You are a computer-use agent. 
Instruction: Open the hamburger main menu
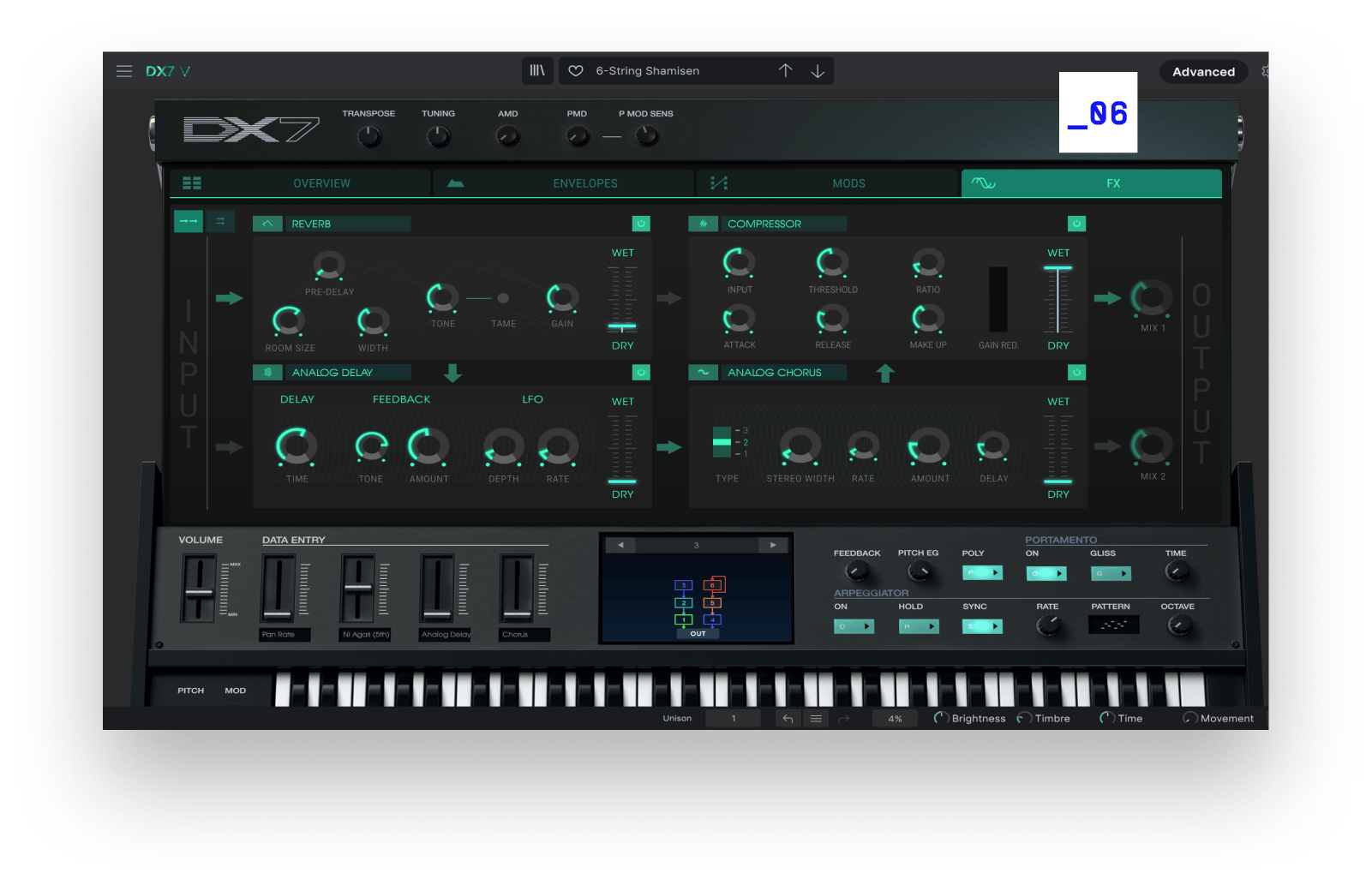click(x=124, y=71)
